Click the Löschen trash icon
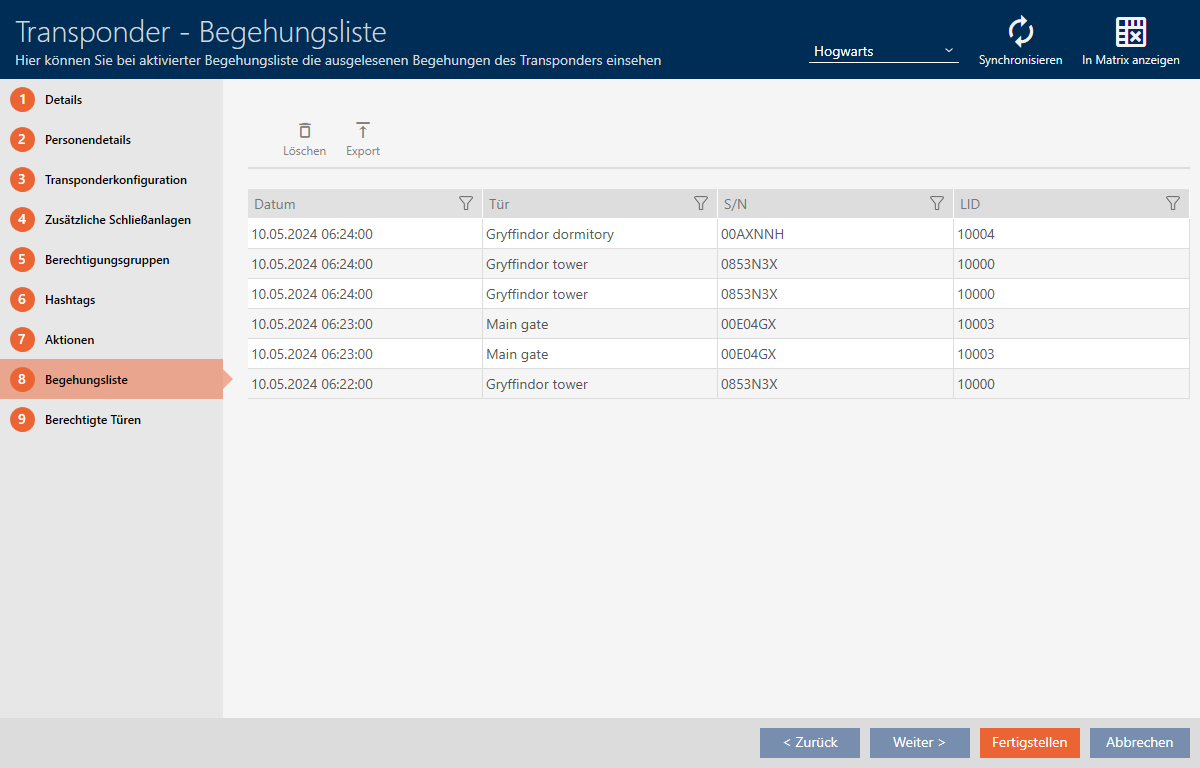This screenshot has width=1200, height=768. point(304,131)
